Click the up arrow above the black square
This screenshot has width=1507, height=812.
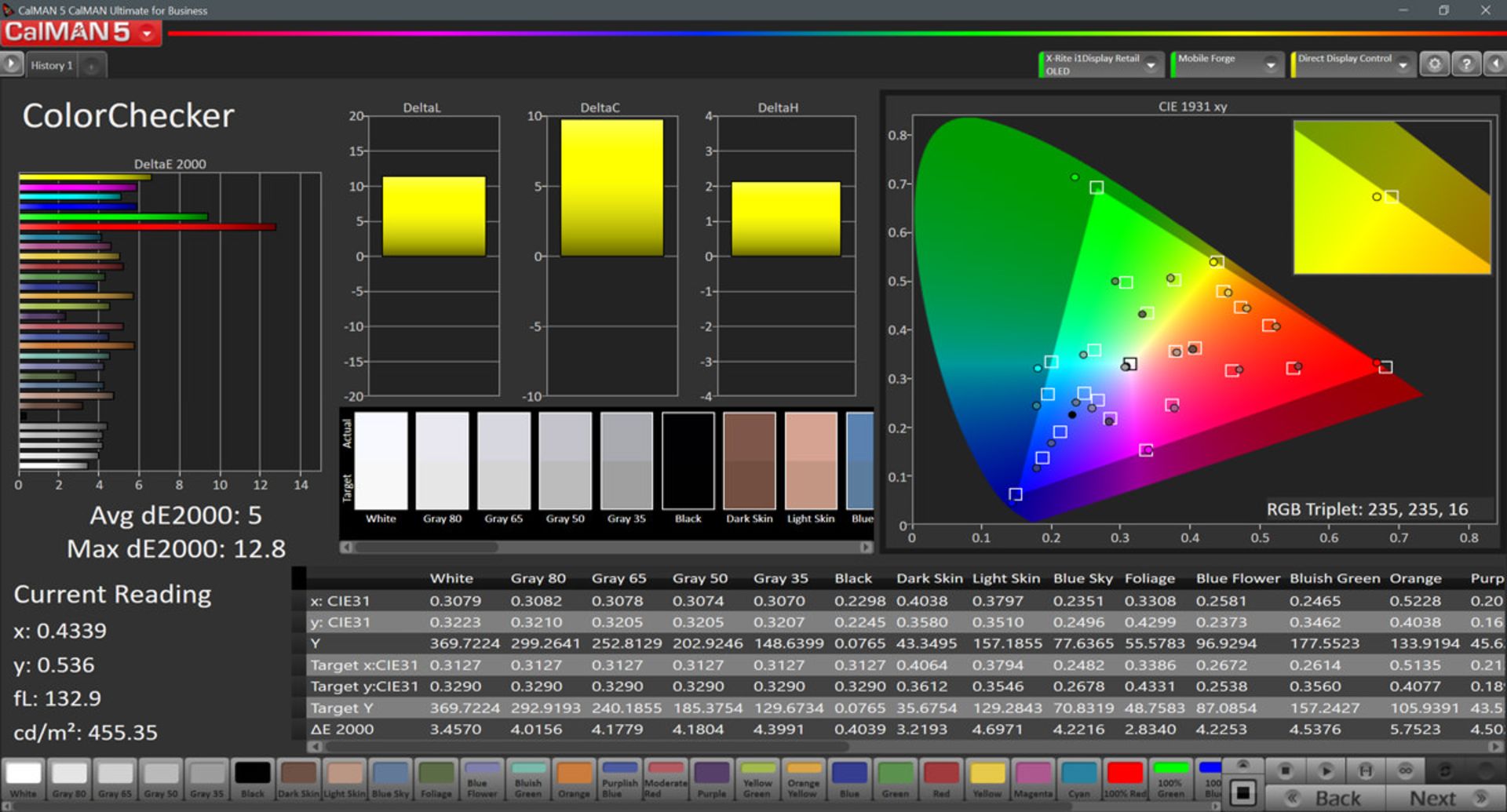tap(1242, 765)
